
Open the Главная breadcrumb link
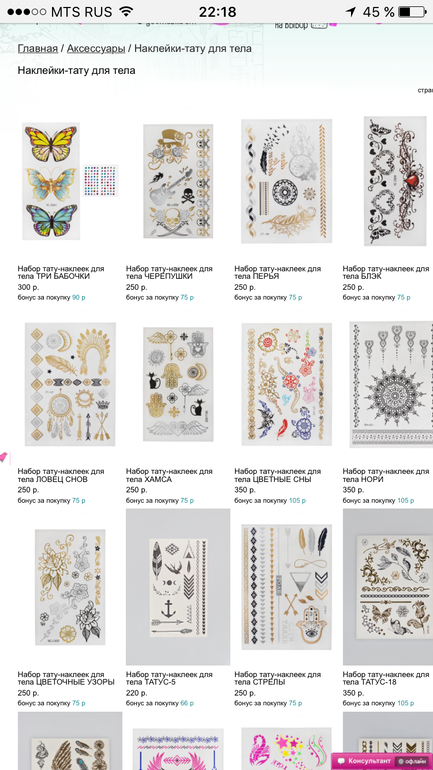[38, 49]
